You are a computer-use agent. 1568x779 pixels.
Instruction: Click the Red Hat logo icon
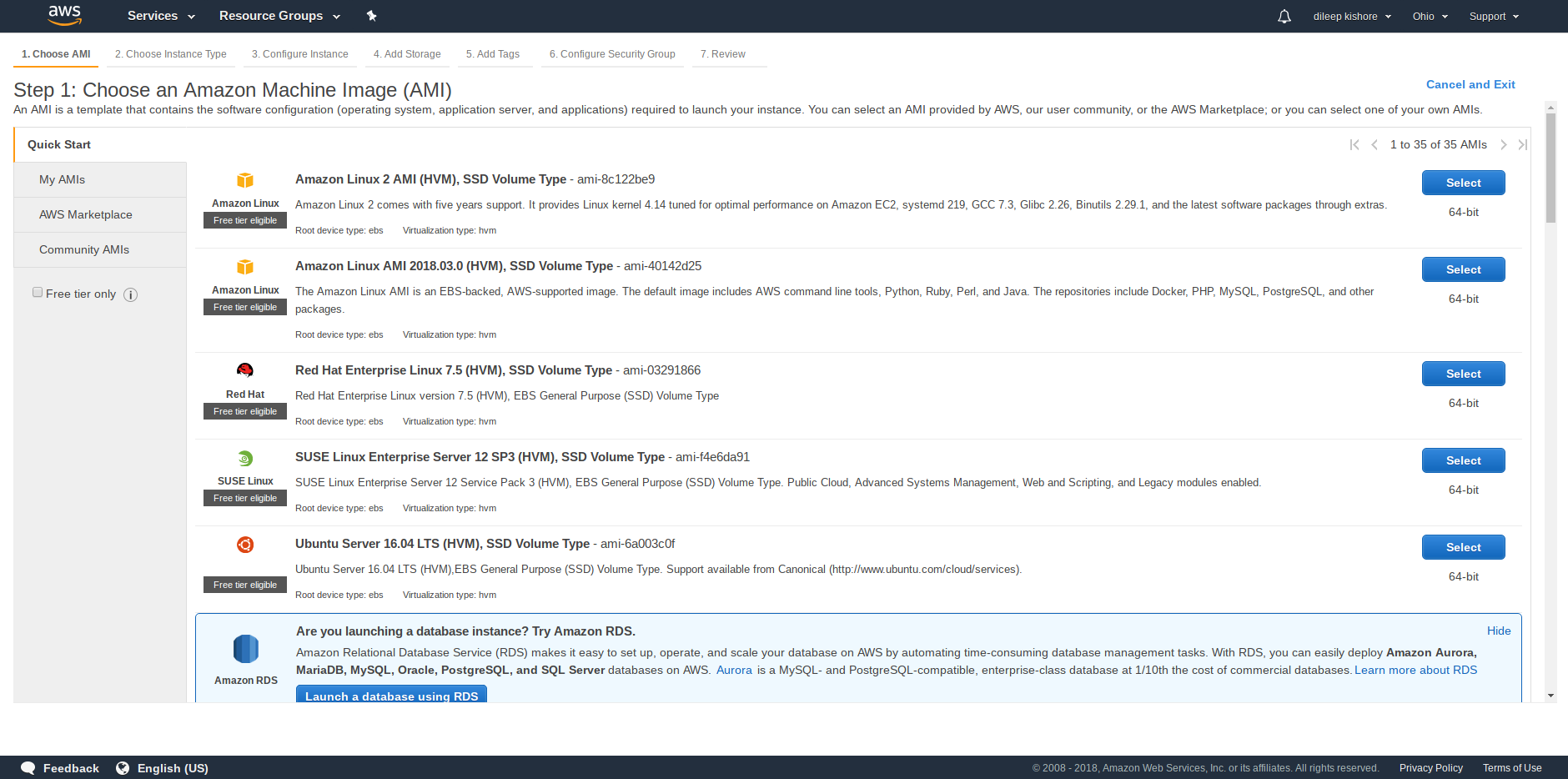click(245, 370)
